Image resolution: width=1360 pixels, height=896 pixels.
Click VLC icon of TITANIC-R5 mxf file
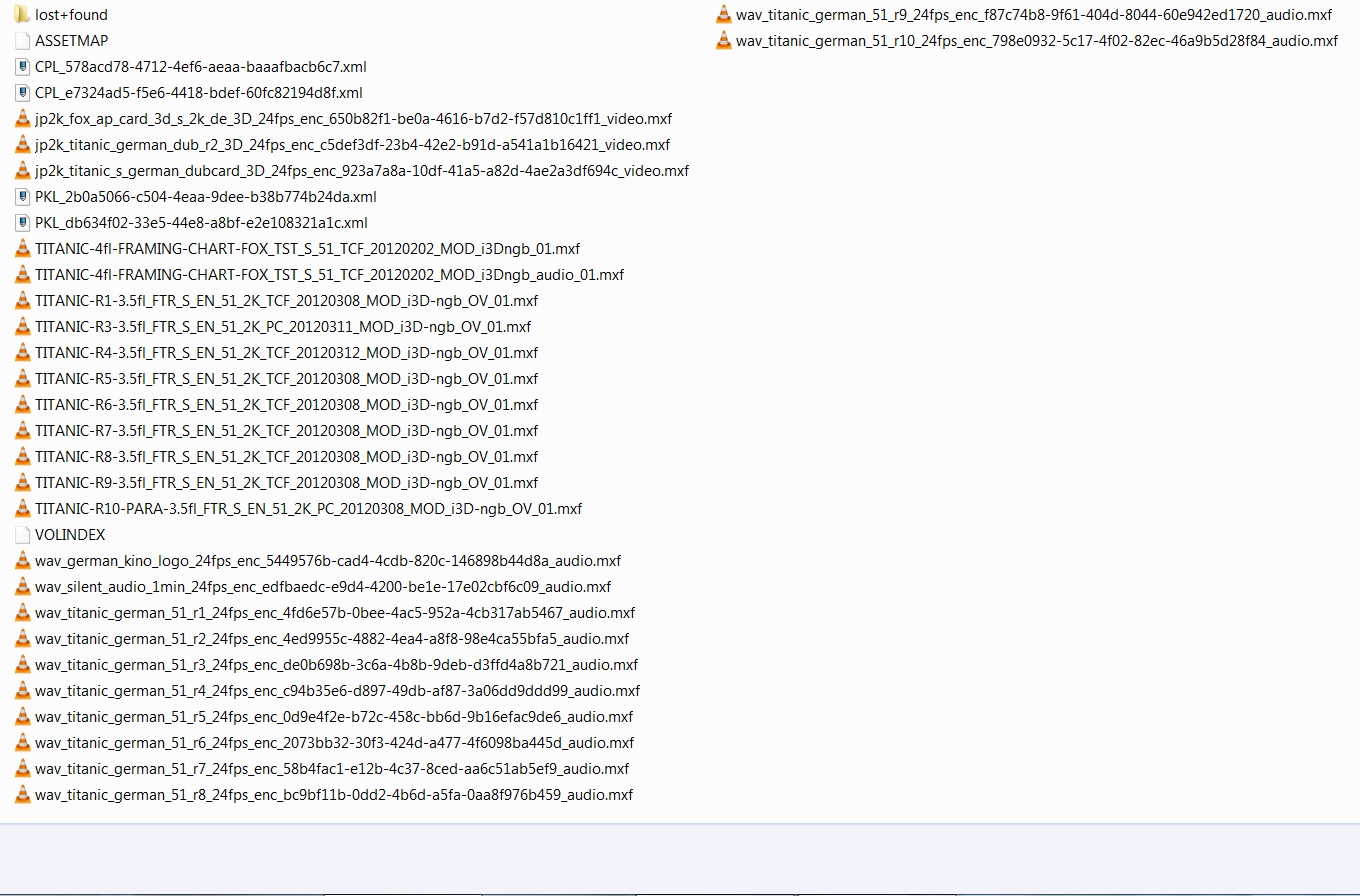pos(22,379)
